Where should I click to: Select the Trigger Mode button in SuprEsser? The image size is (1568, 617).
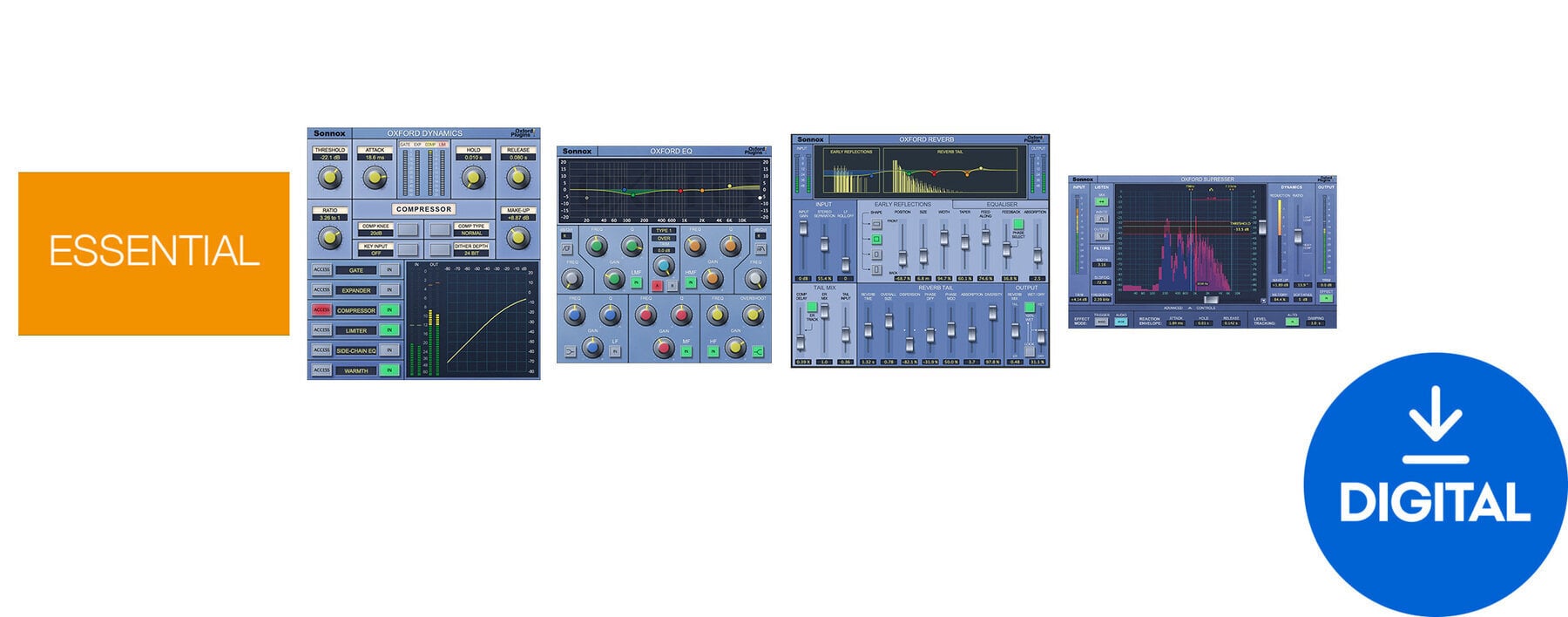pos(1101,322)
